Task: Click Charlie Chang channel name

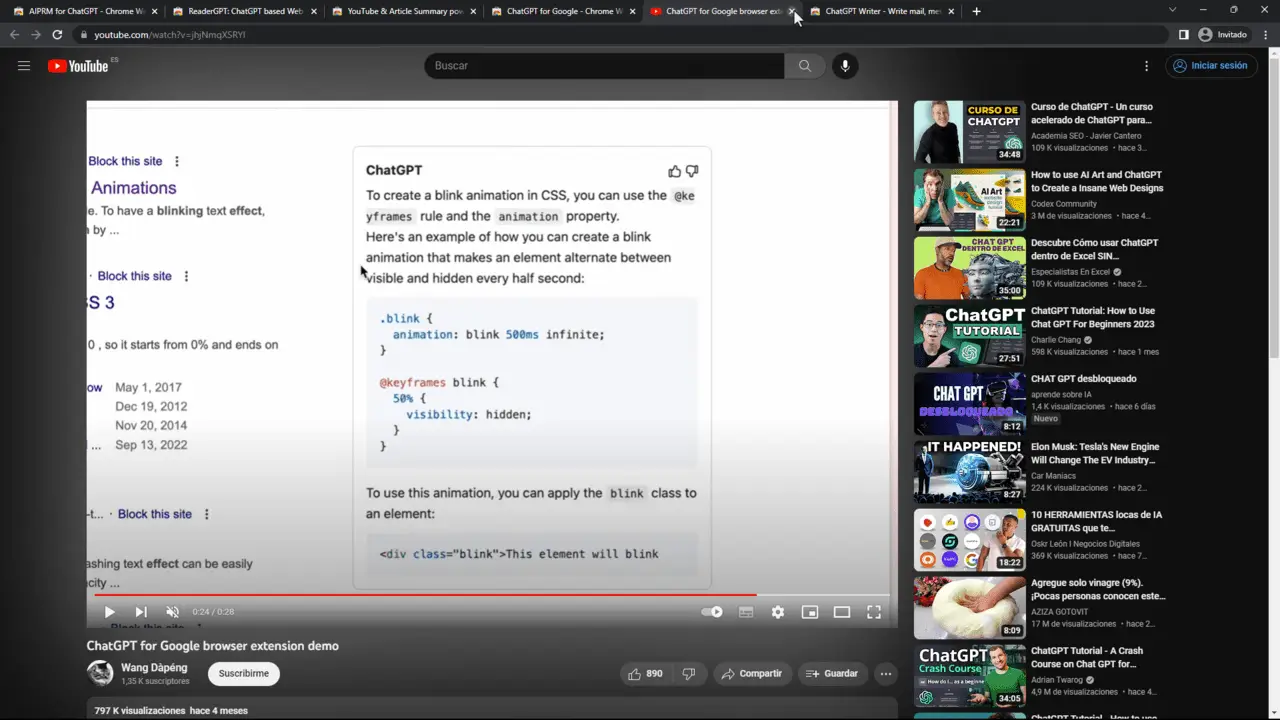Action: click(x=1056, y=340)
